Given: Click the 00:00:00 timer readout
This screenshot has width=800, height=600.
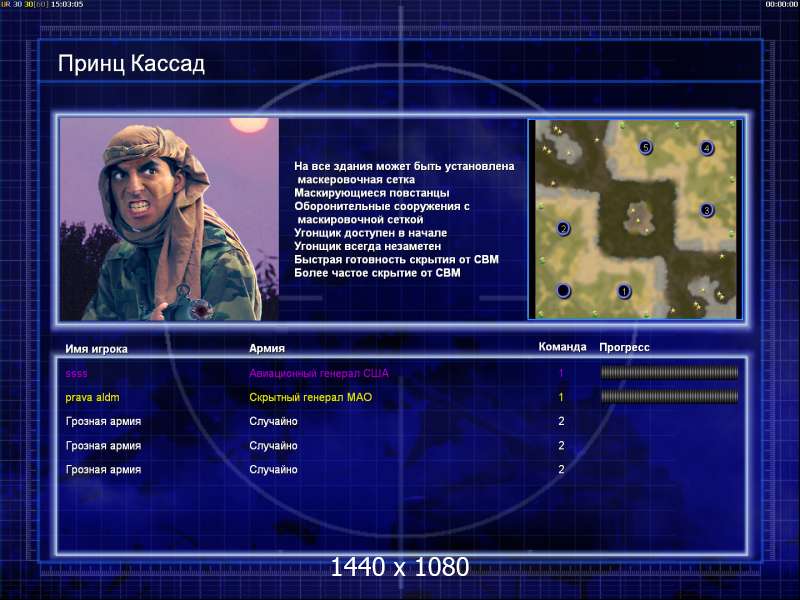Looking at the screenshot, I should (x=782, y=4).
